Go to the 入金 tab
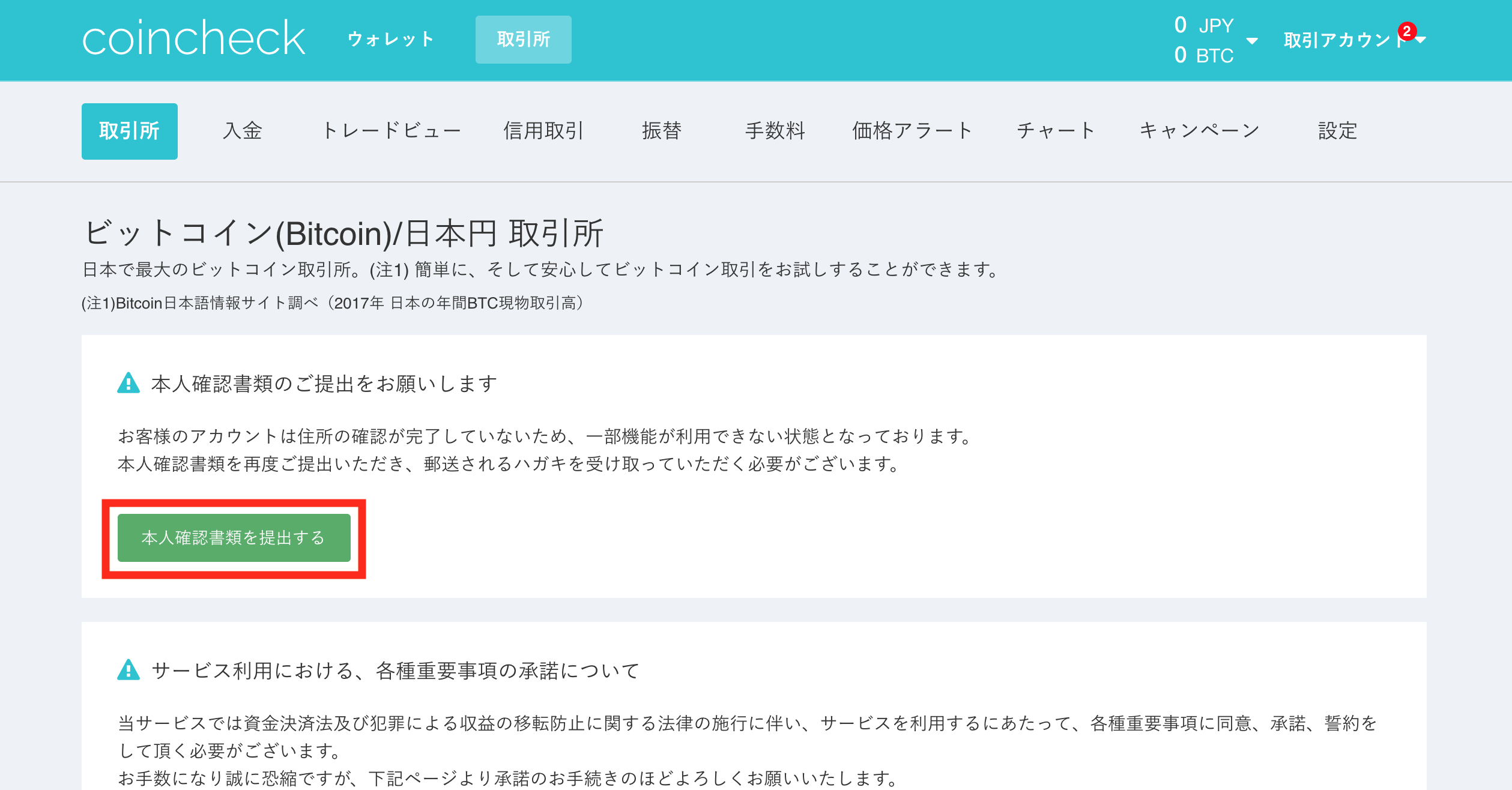 coord(243,130)
